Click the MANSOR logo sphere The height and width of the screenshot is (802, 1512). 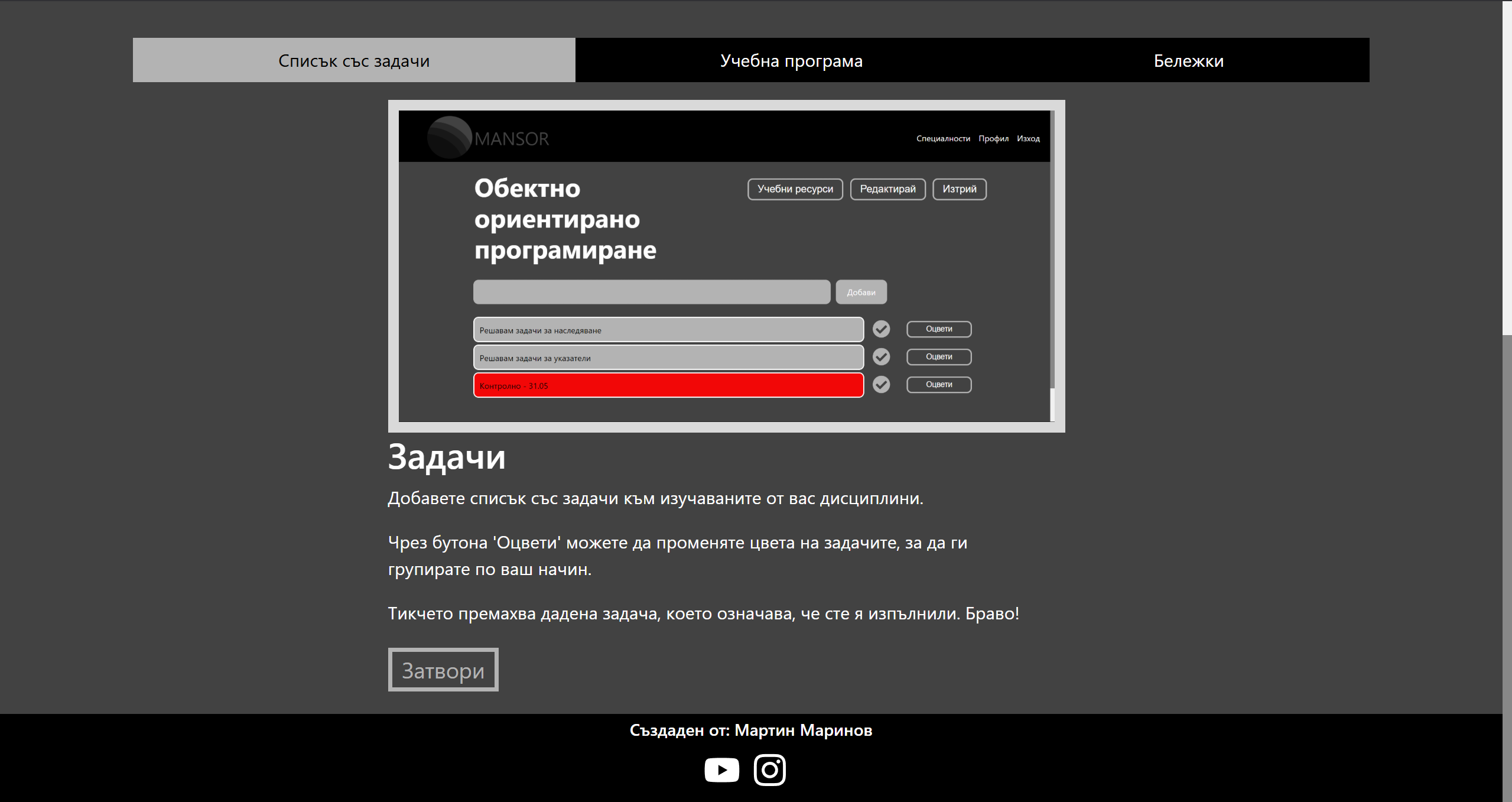[x=449, y=138]
